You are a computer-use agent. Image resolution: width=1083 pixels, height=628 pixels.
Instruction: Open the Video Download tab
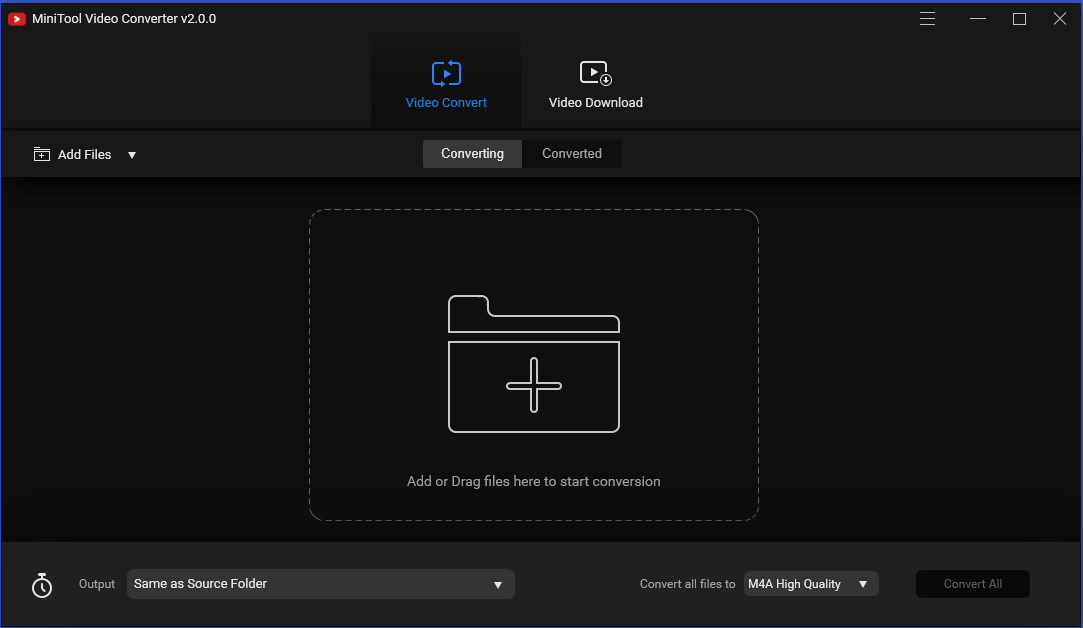(595, 84)
